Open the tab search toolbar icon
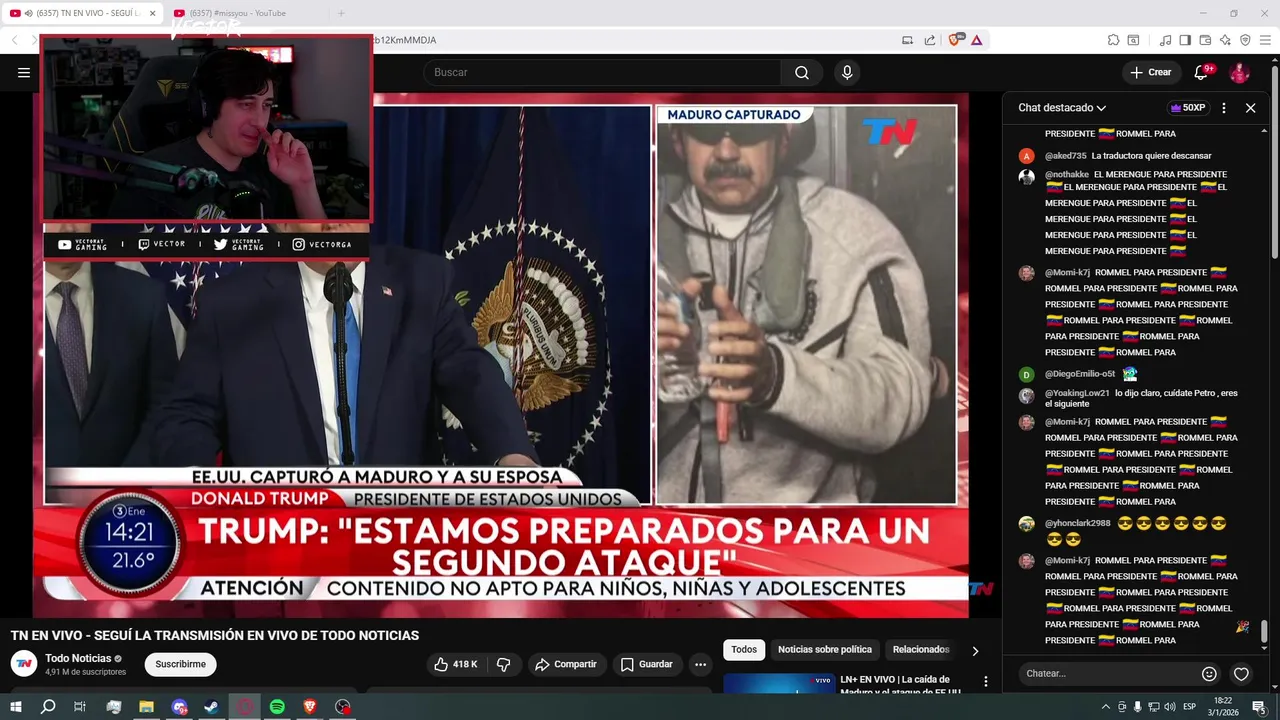 point(1133,40)
